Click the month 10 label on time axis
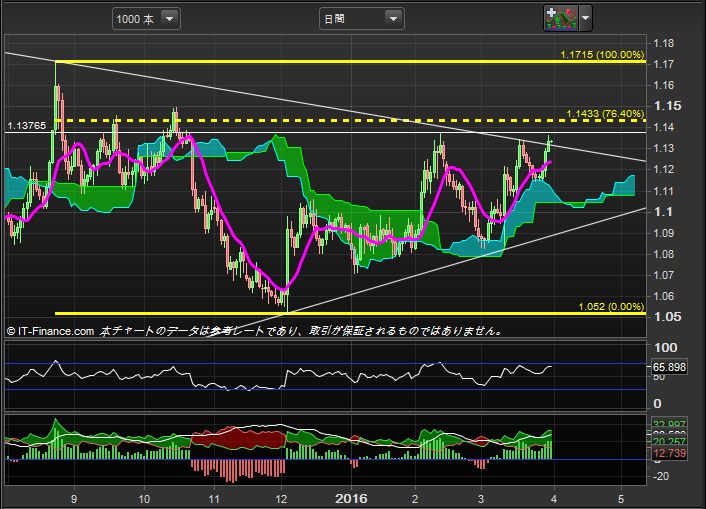This screenshot has width=706, height=509. coord(144,499)
